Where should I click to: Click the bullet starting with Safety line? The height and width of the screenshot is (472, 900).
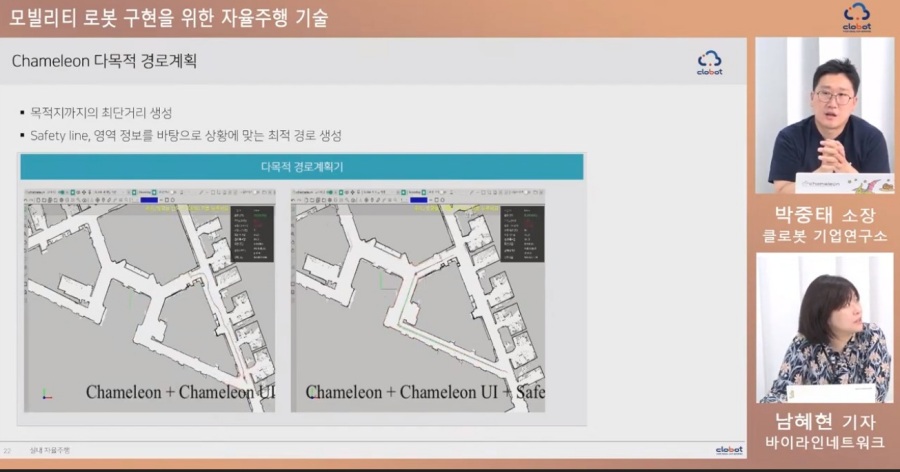click(x=185, y=136)
